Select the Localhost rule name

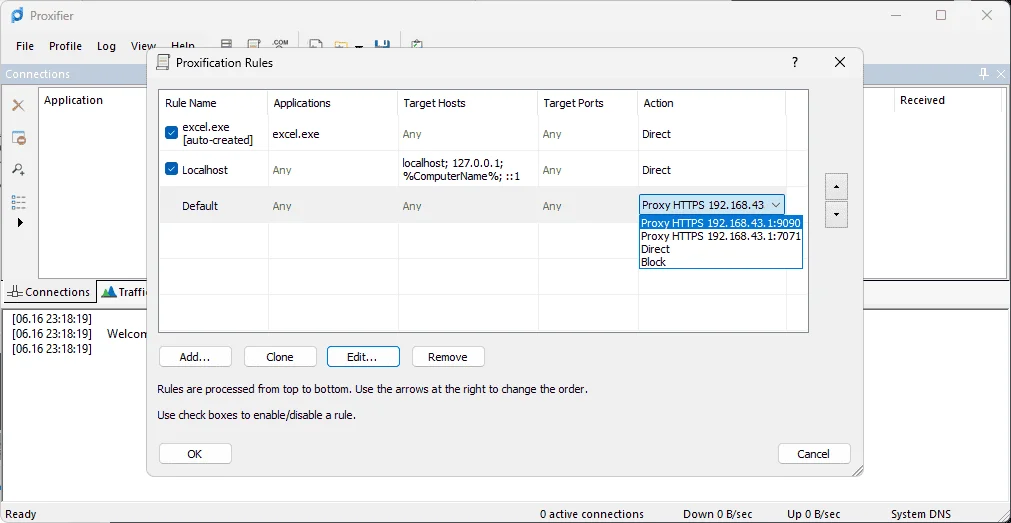pyautogui.click(x=205, y=170)
